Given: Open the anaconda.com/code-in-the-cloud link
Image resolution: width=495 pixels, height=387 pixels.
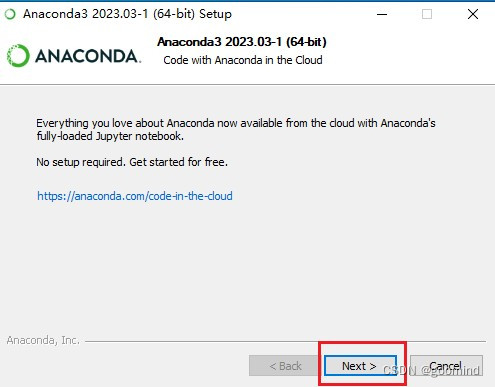Looking at the screenshot, I should tap(135, 196).
